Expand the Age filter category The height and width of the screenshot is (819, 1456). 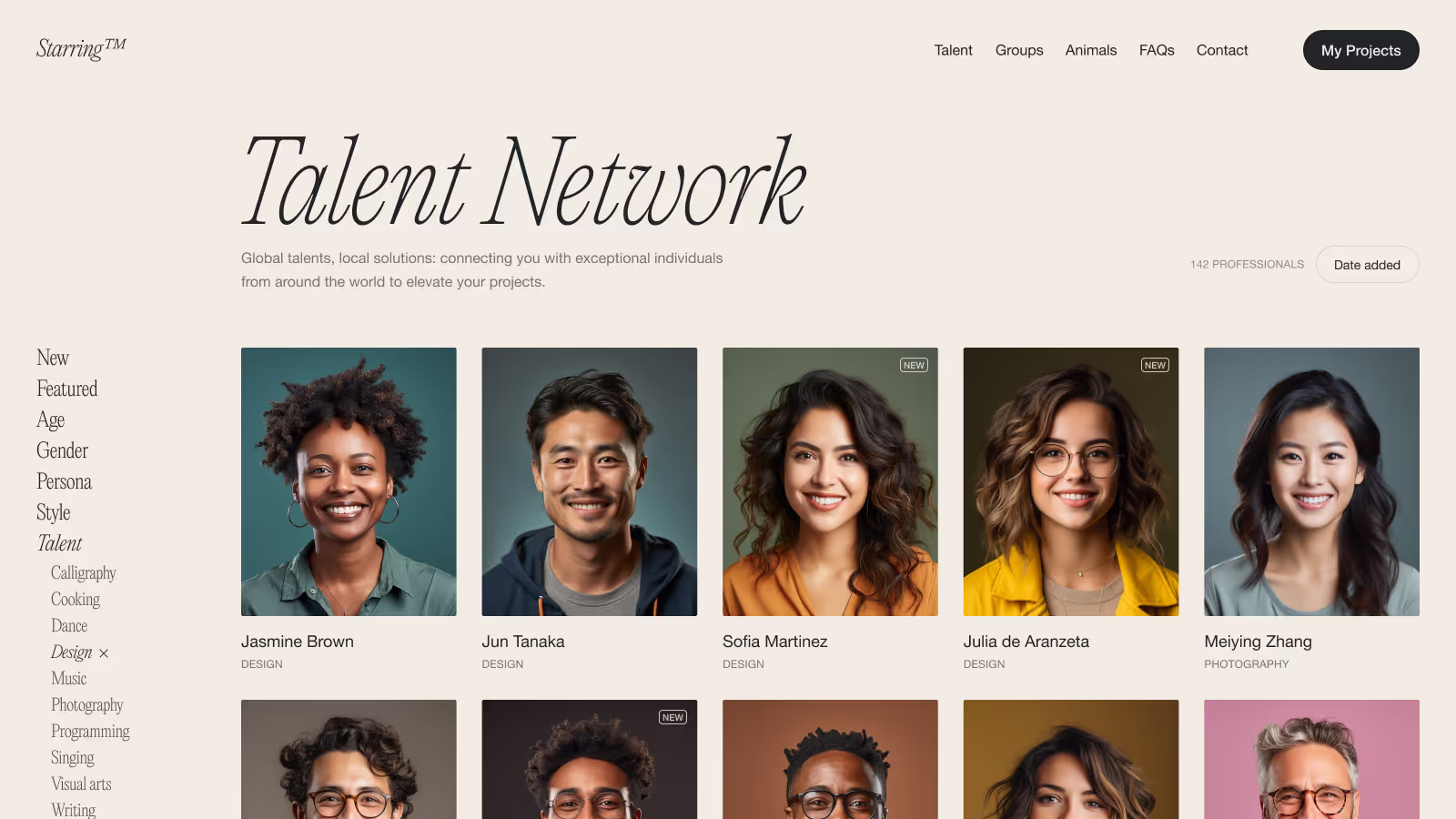[51, 420]
